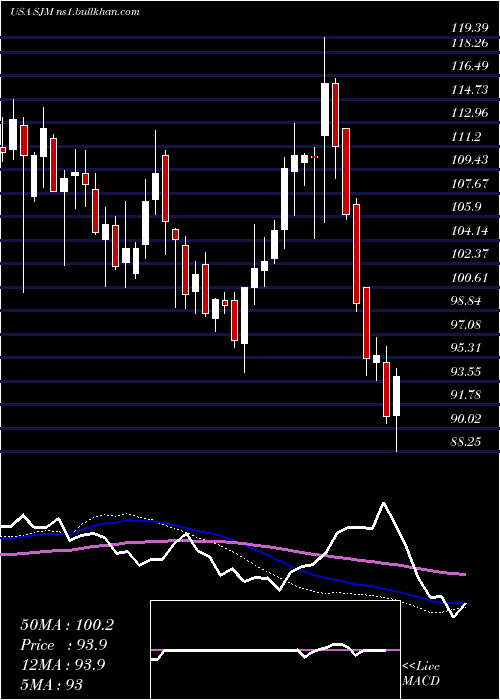Click the 104.14 price axis label
Image resolution: width=500 pixels, height=700 pixels.
coord(469,231)
